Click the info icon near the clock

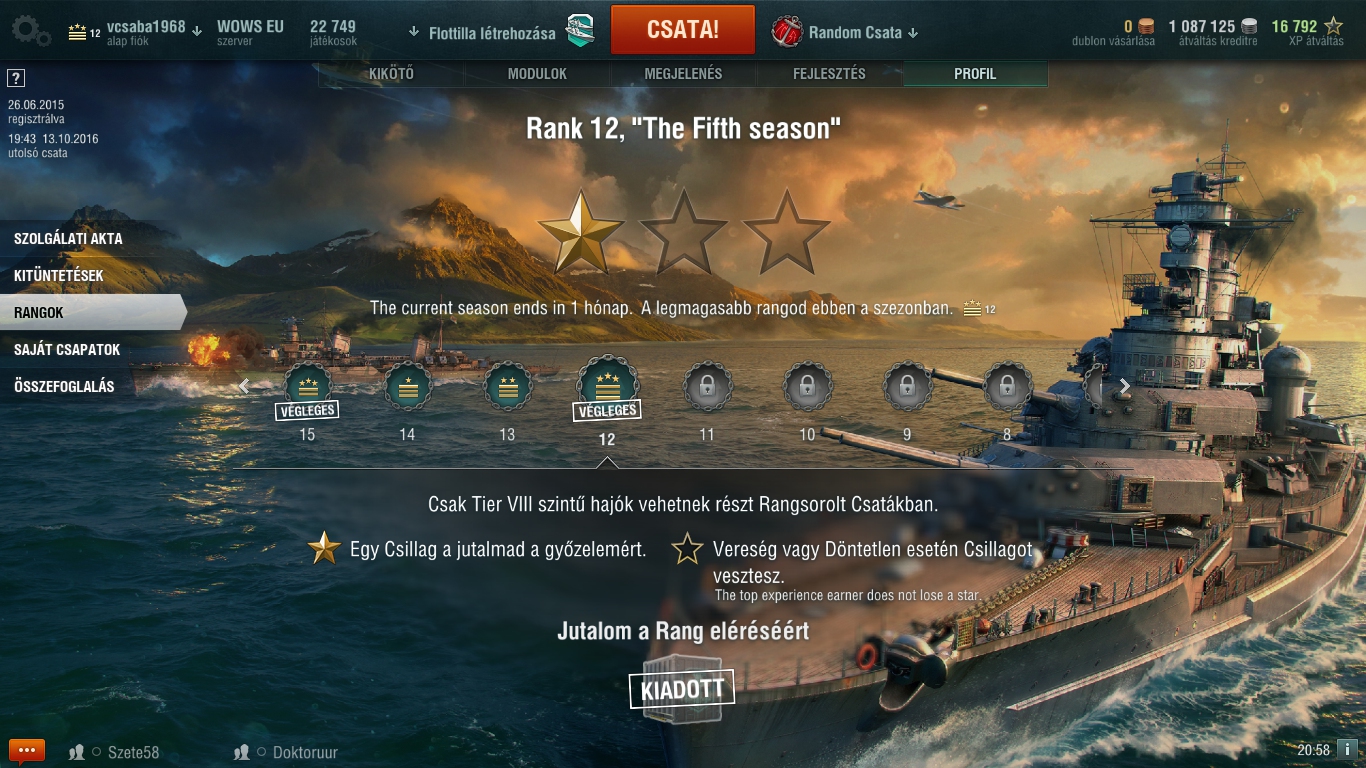tap(1347, 749)
